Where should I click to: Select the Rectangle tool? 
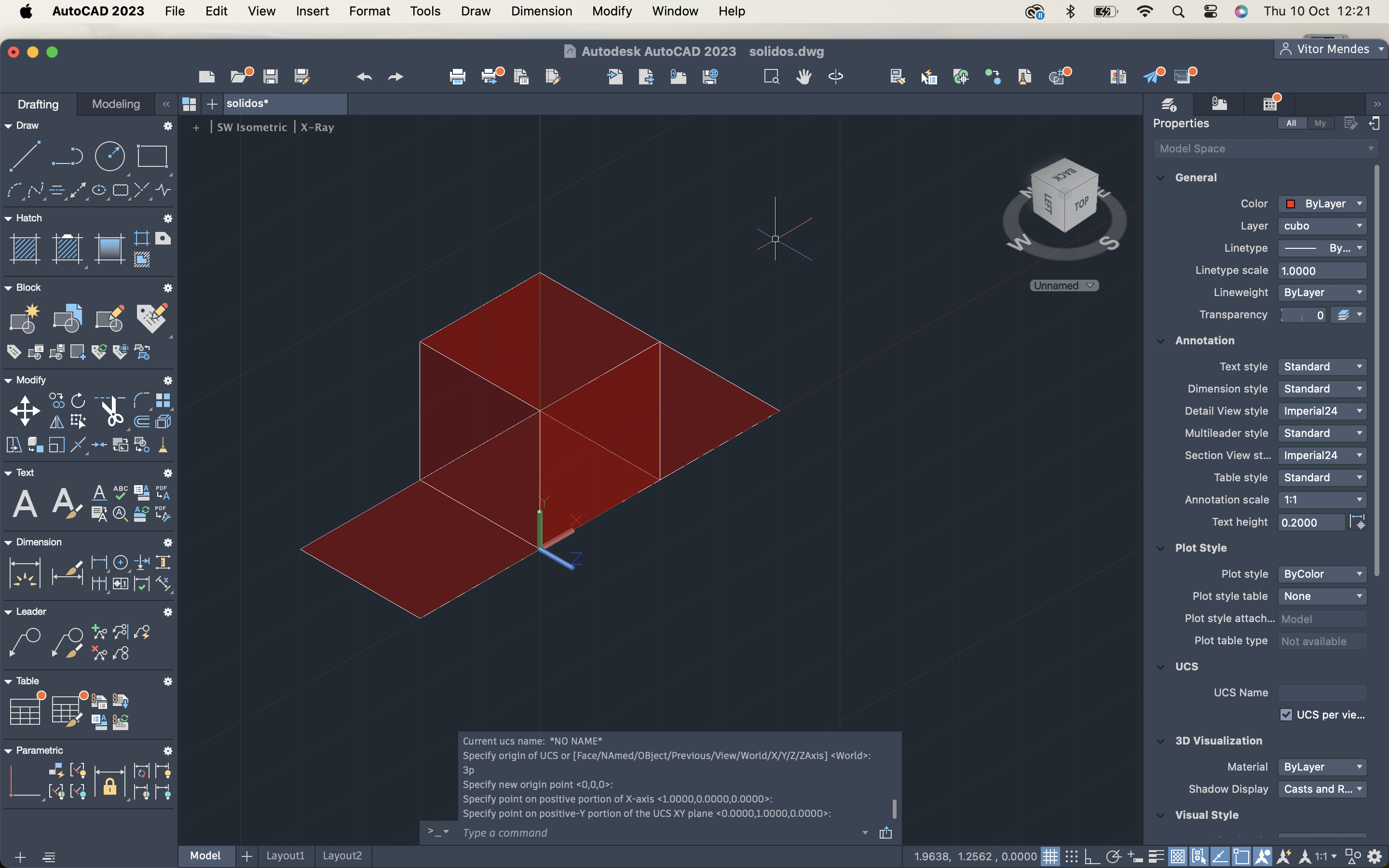[152, 156]
